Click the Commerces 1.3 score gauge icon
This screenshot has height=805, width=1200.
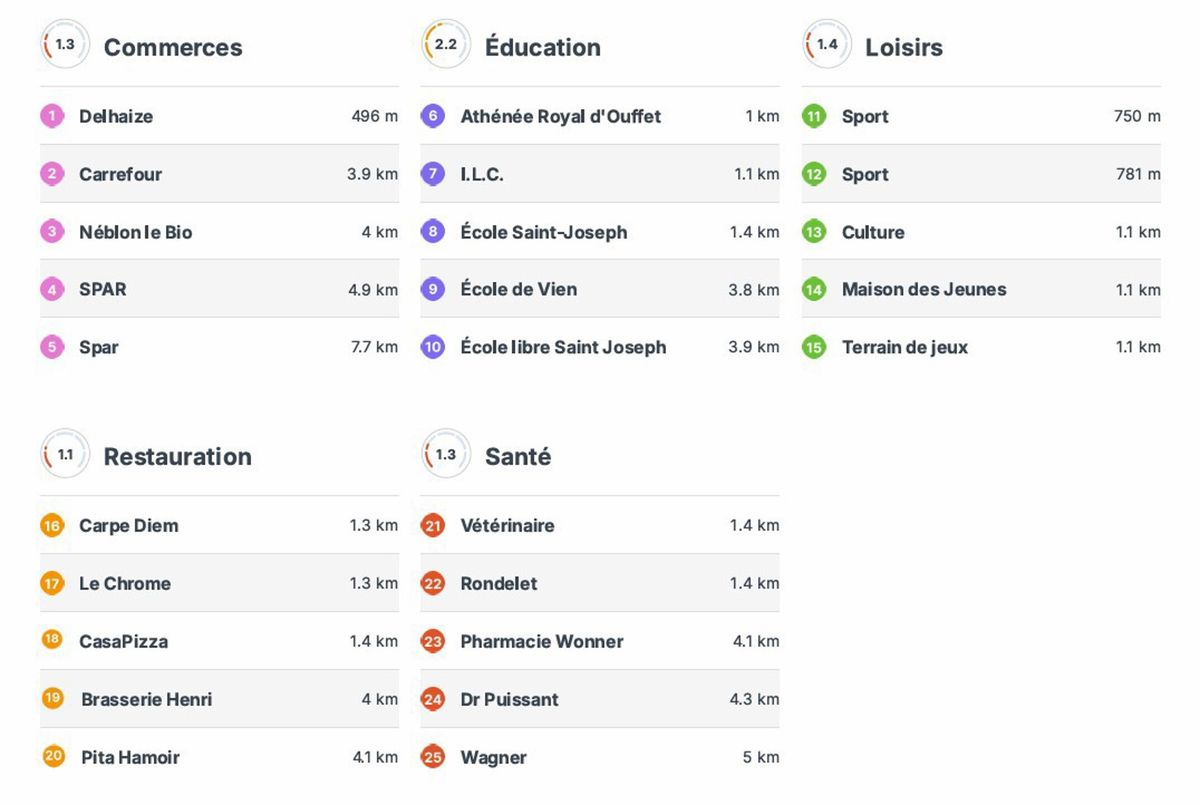pos(64,45)
